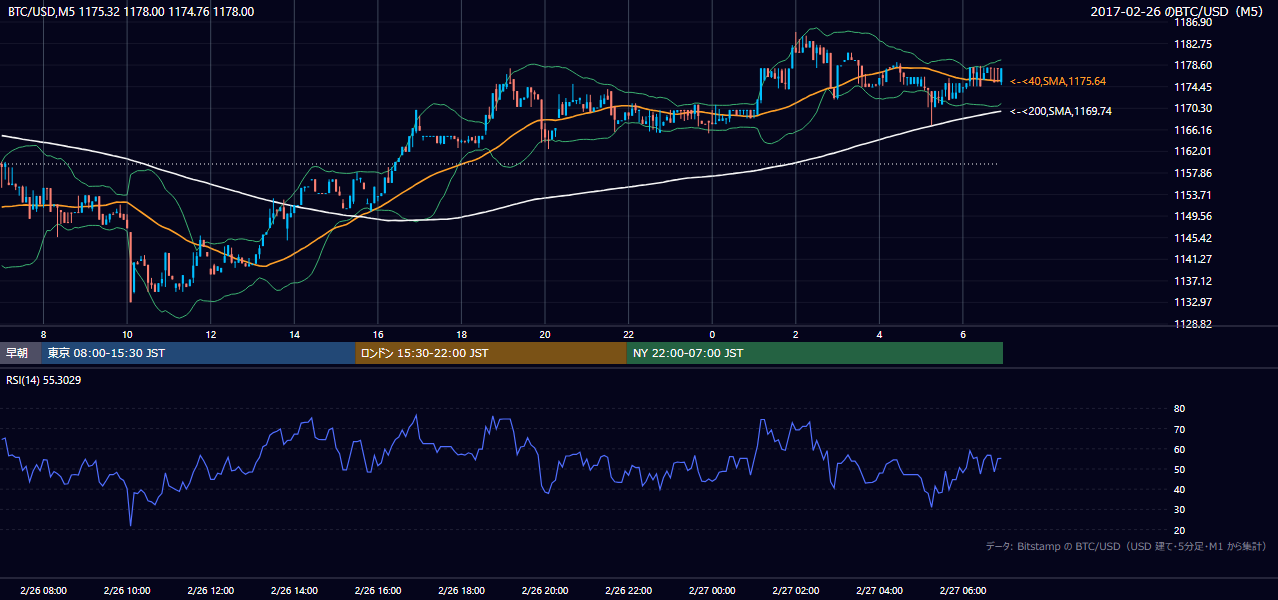Click the date label 2/26 12:00

(x=211, y=591)
